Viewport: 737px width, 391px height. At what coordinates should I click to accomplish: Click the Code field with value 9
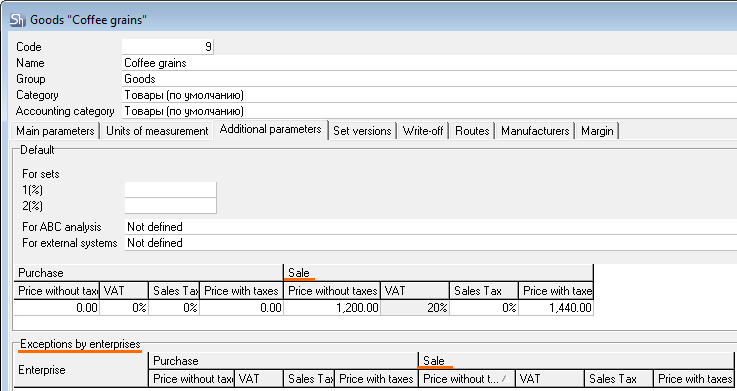(168, 47)
